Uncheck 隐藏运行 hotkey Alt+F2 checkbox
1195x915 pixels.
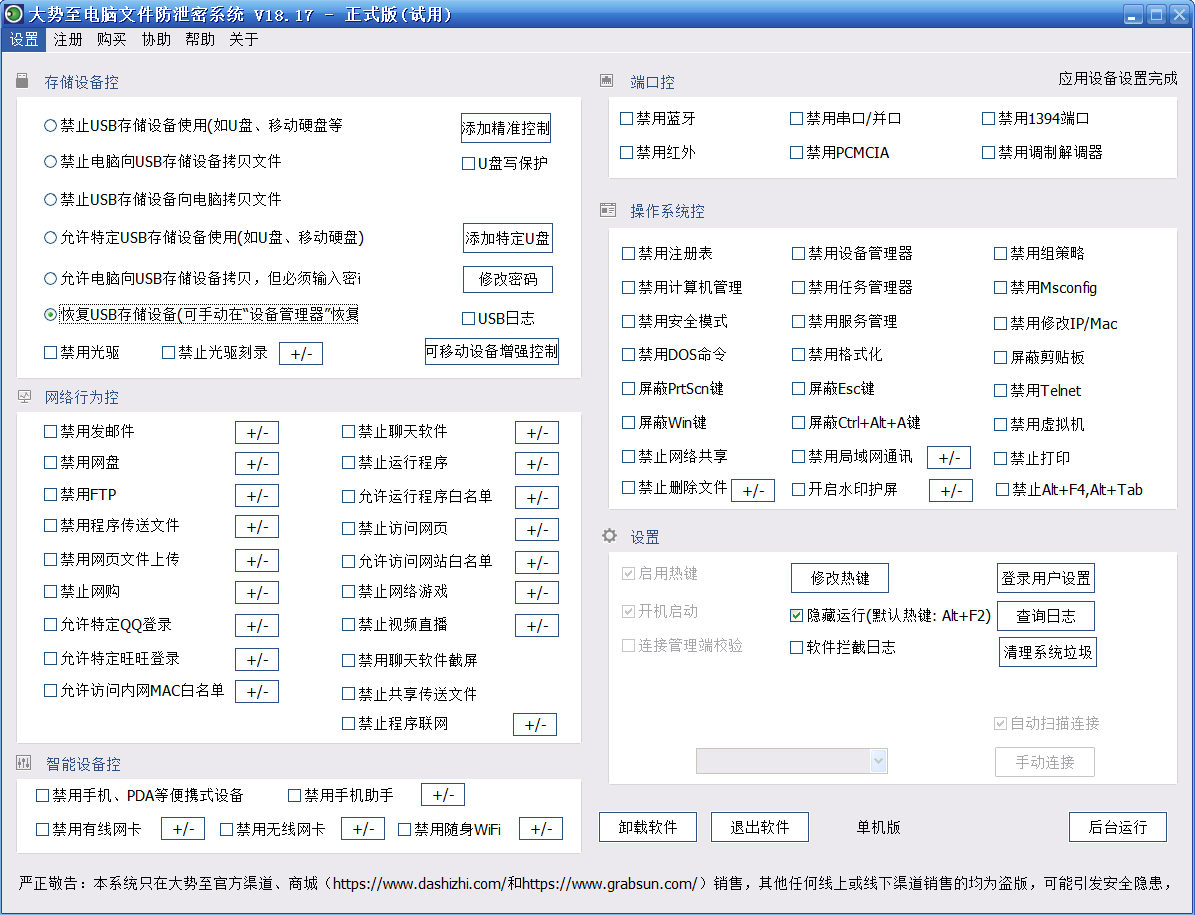797,616
